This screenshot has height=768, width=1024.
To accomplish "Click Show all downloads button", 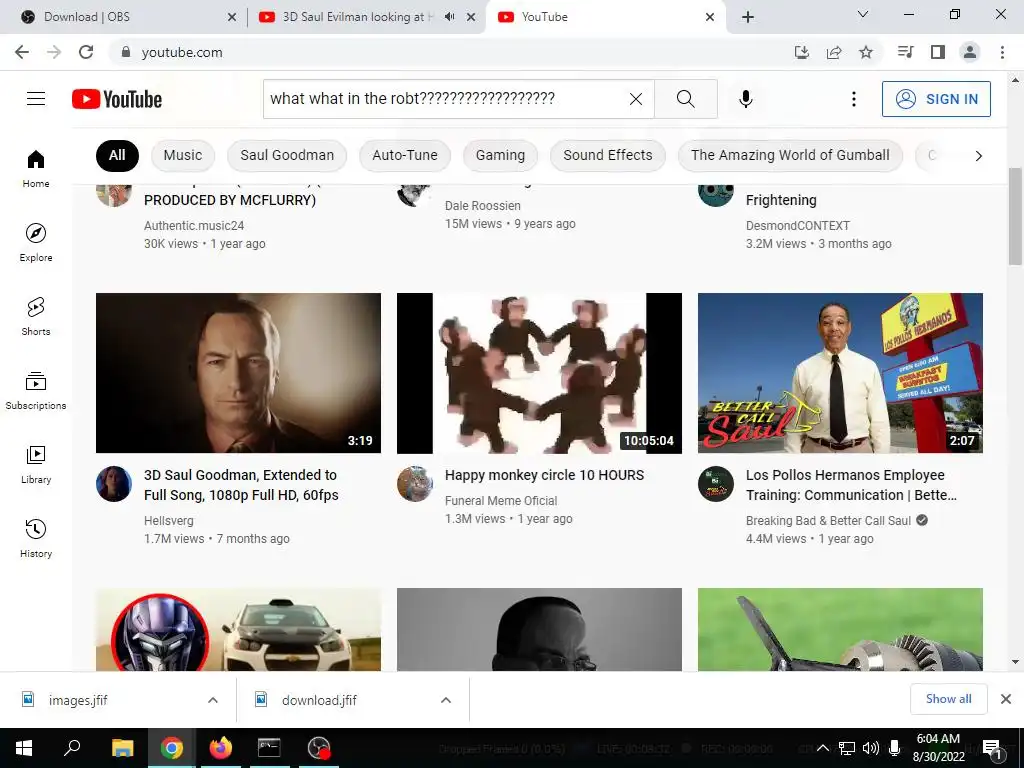I will click(948, 699).
